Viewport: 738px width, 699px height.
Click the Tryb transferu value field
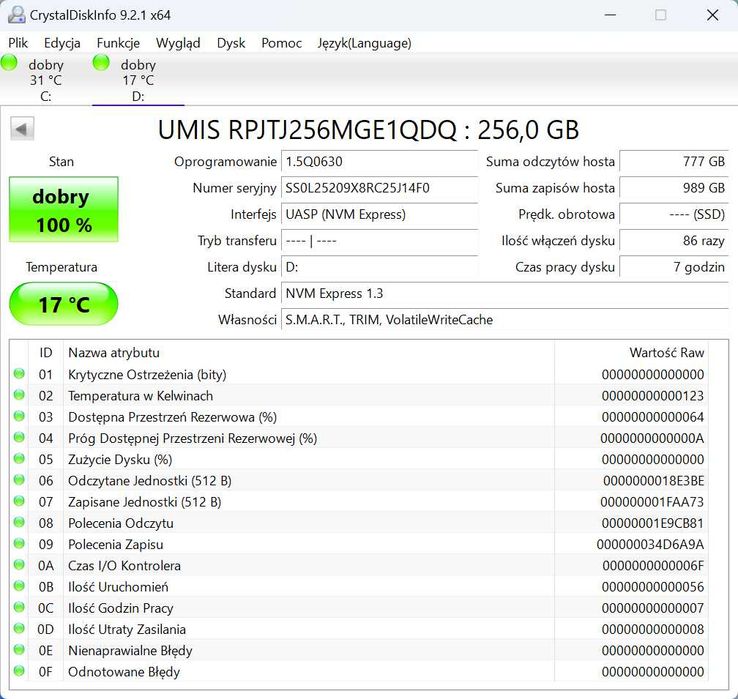(379, 241)
